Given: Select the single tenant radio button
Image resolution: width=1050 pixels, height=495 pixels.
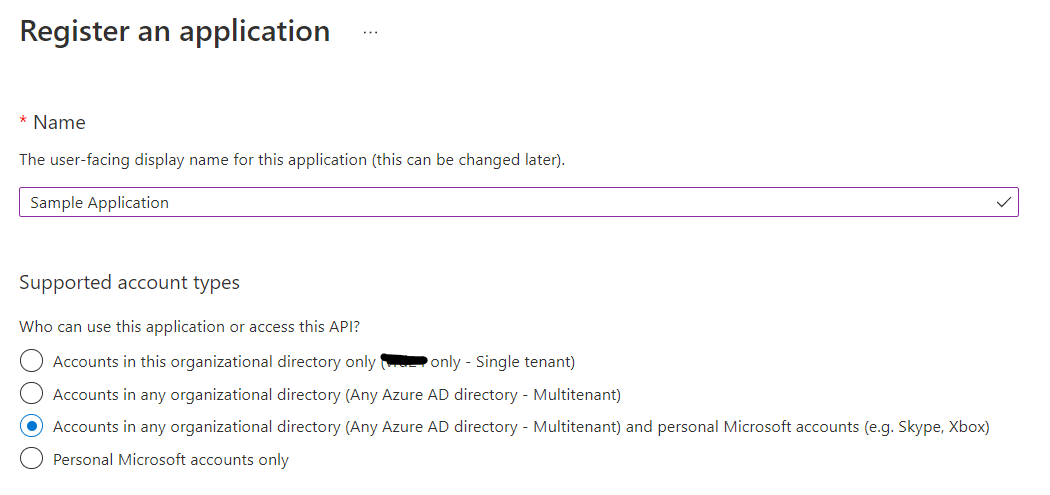Looking at the screenshot, I should 32,361.
